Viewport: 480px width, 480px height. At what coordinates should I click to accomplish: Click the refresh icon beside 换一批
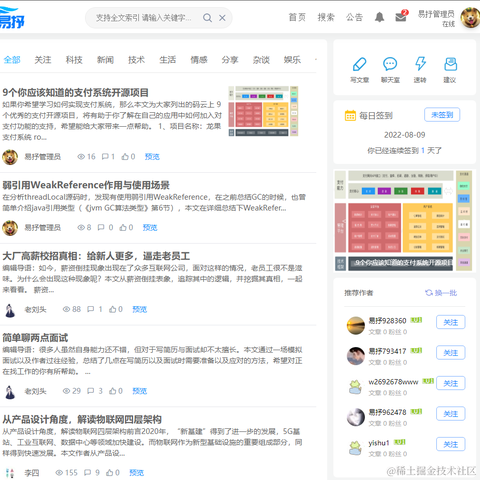pyautogui.click(x=429, y=293)
